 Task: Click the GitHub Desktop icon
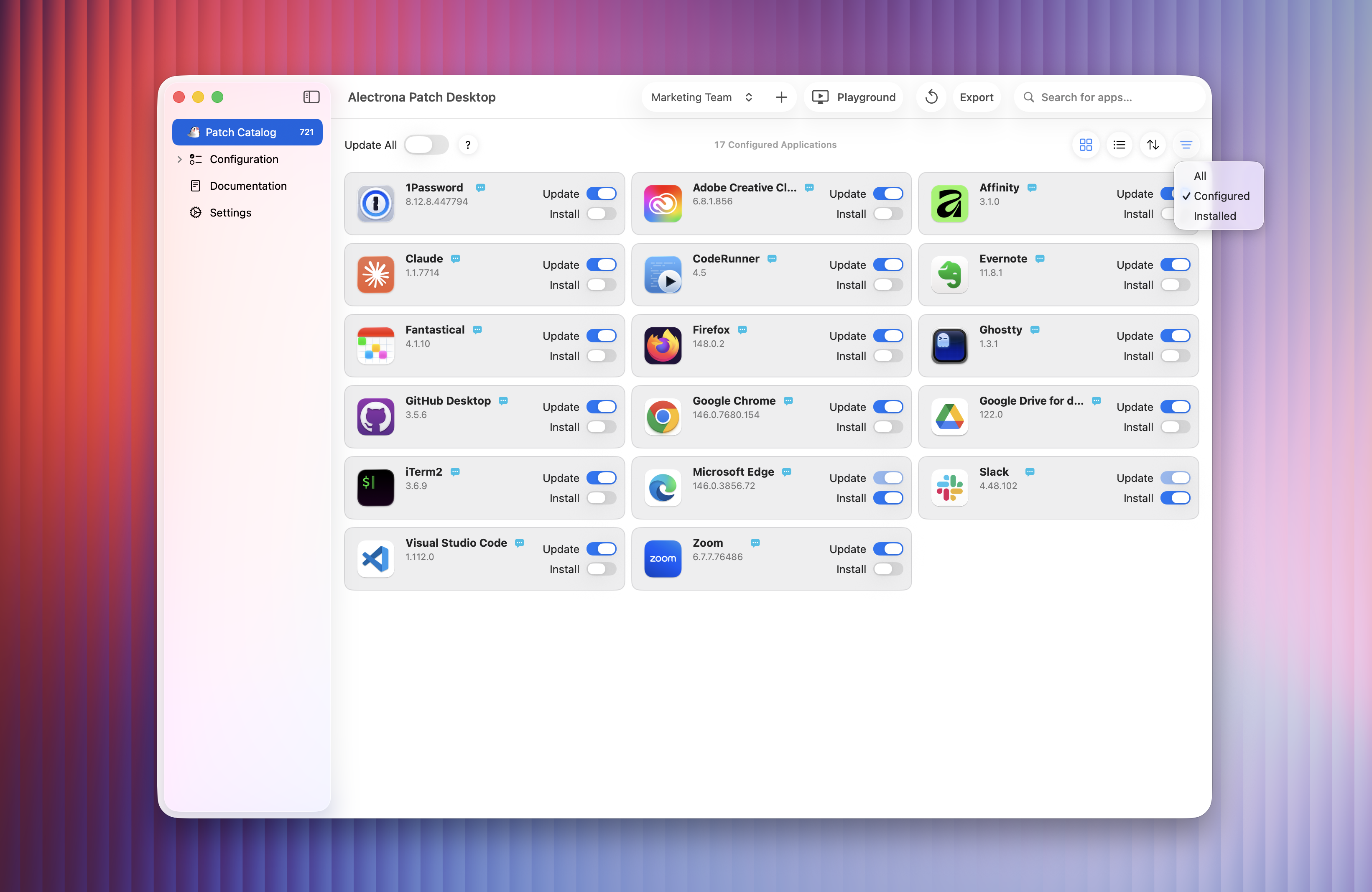[375, 417]
